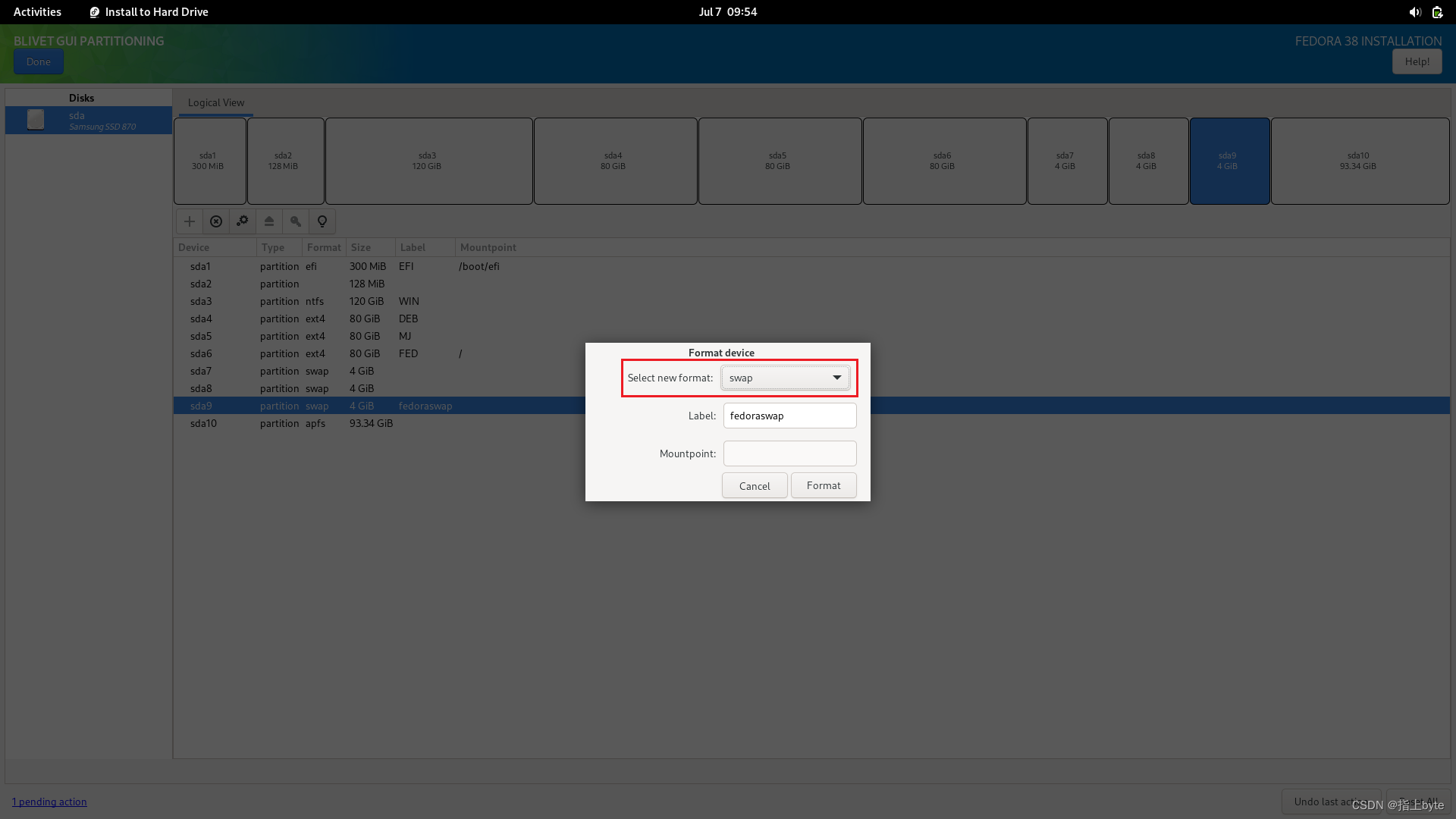Click the decrypt key icon
Image resolution: width=1456 pixels, height=819 pixels.
click(x=296, y=221)
